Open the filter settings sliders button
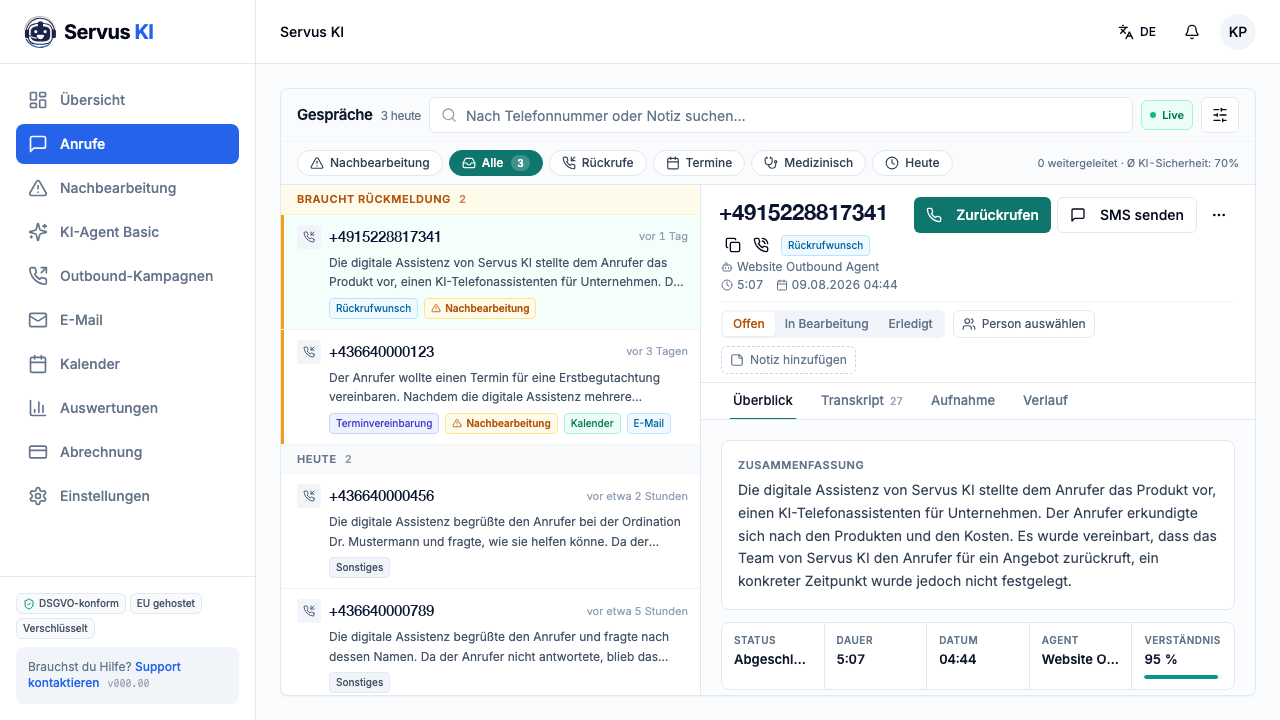Image resolution: width=1280 pixels, height=720 pixels. [x=1220, y=115]
